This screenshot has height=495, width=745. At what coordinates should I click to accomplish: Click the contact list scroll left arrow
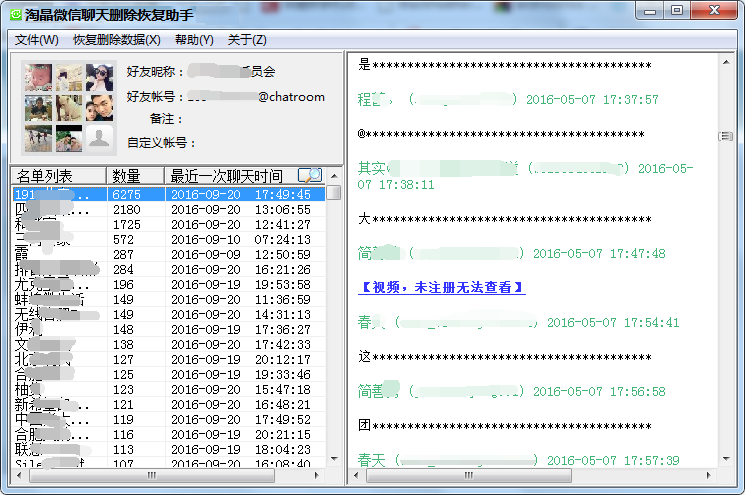point(19,475)
